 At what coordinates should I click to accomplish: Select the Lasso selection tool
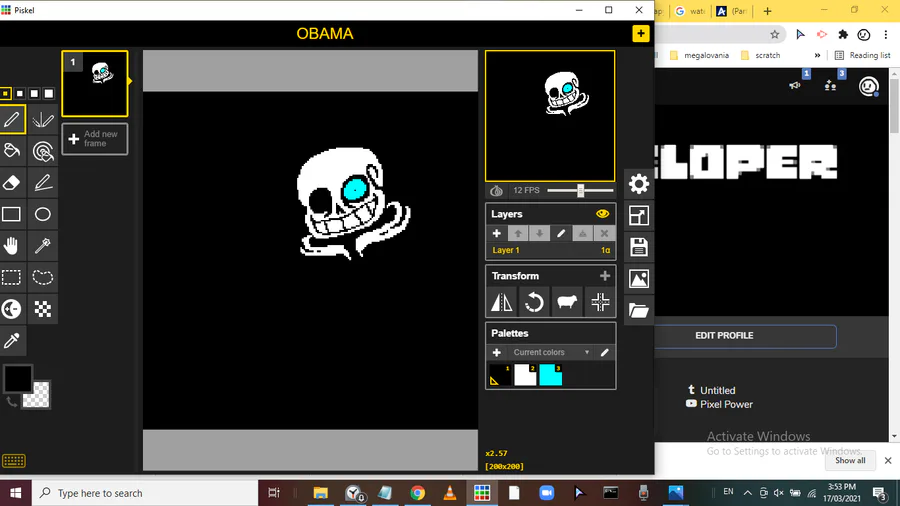point(42,277)
